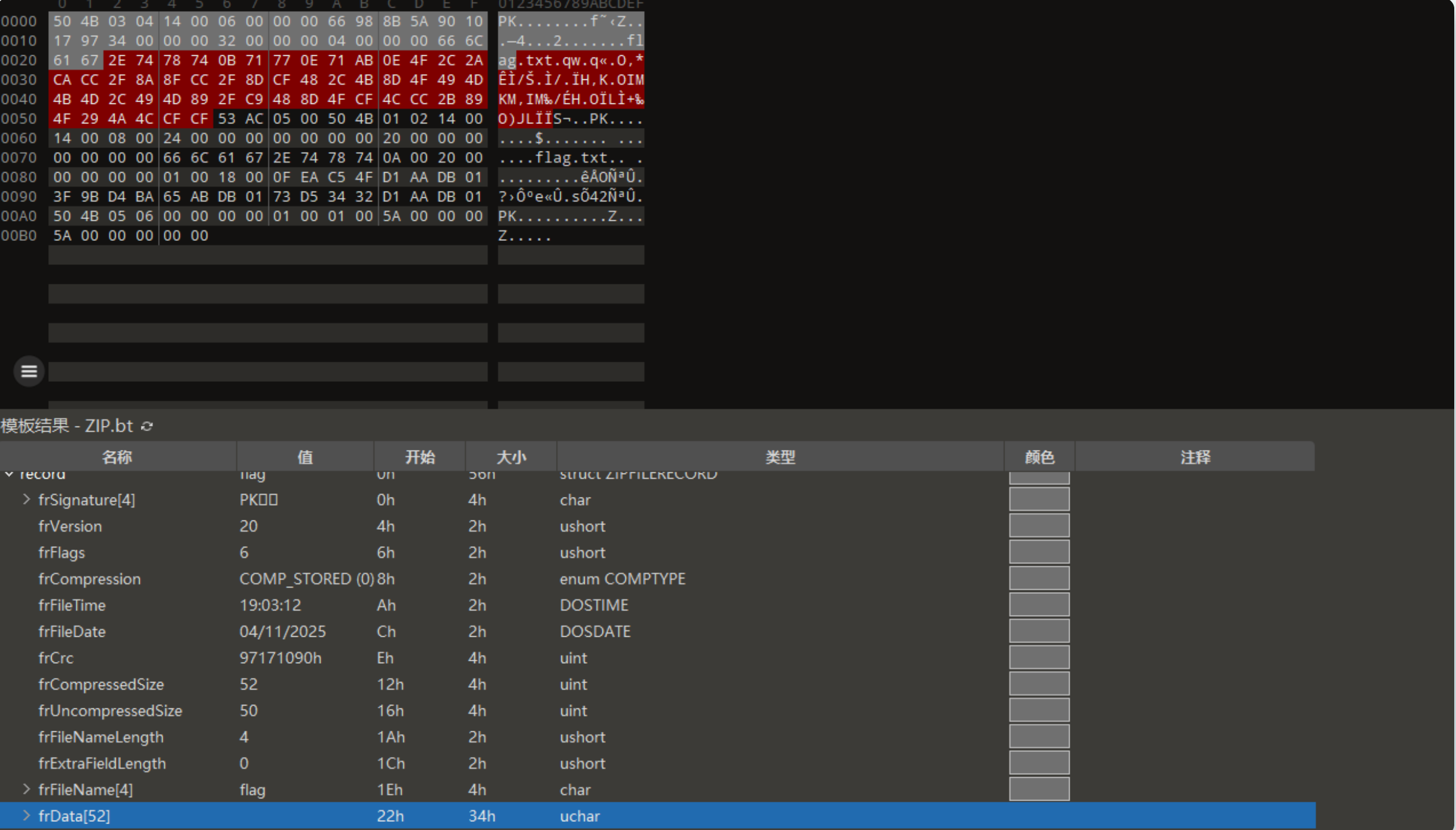Click the refresh icon beside ZIP.bt
The height and width of the screenshot is (830, 1456).
[147, 426]
